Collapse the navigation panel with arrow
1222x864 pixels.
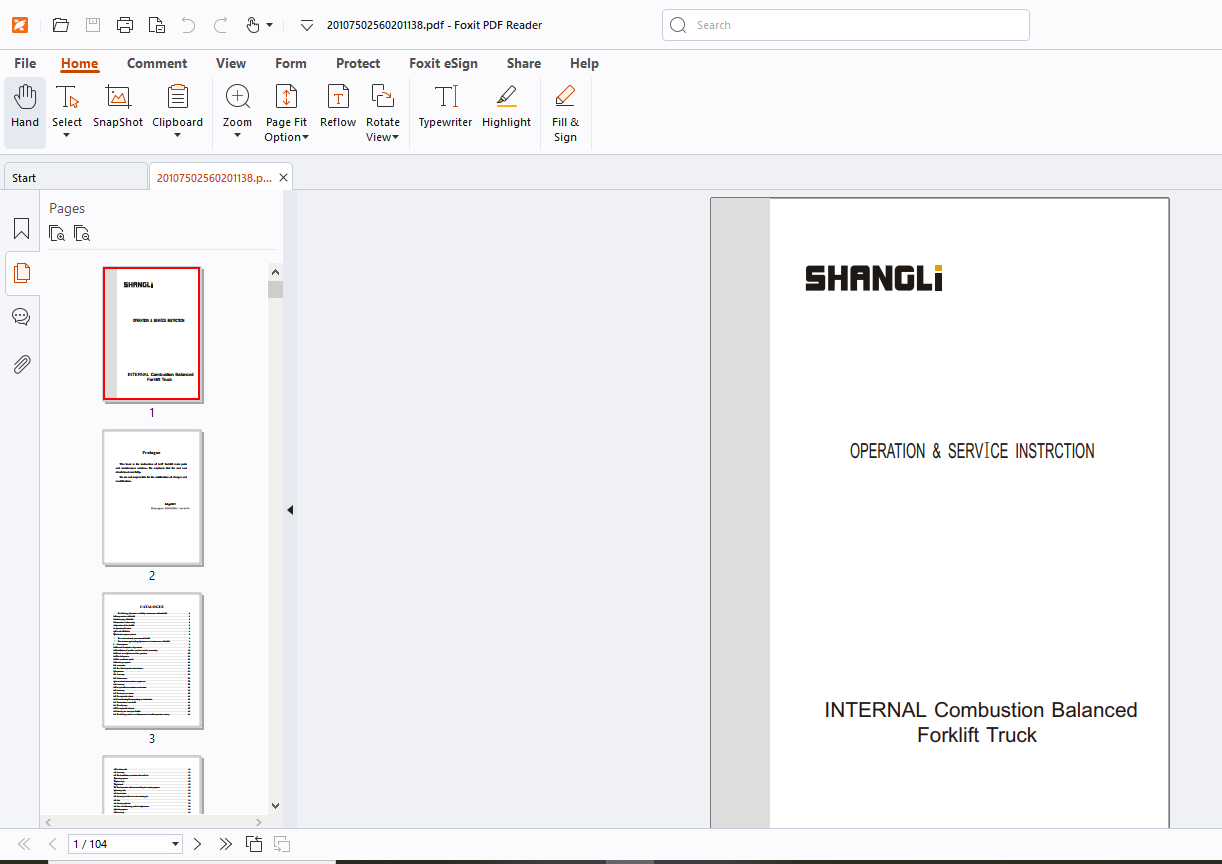(290, 510)
